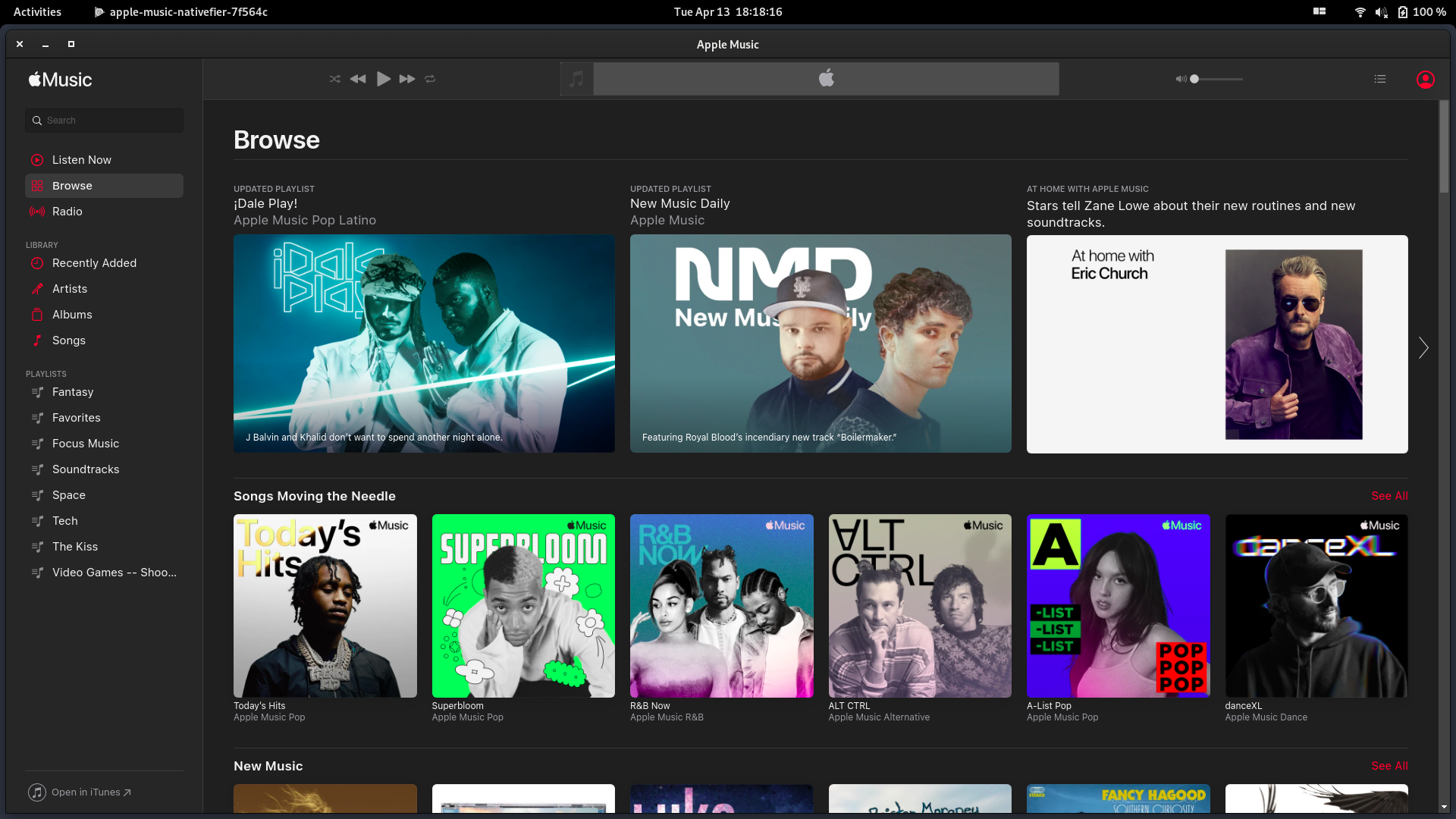Toggle repeat mode in playback controls
1456x819 pixels.
(x=430, y=79)
